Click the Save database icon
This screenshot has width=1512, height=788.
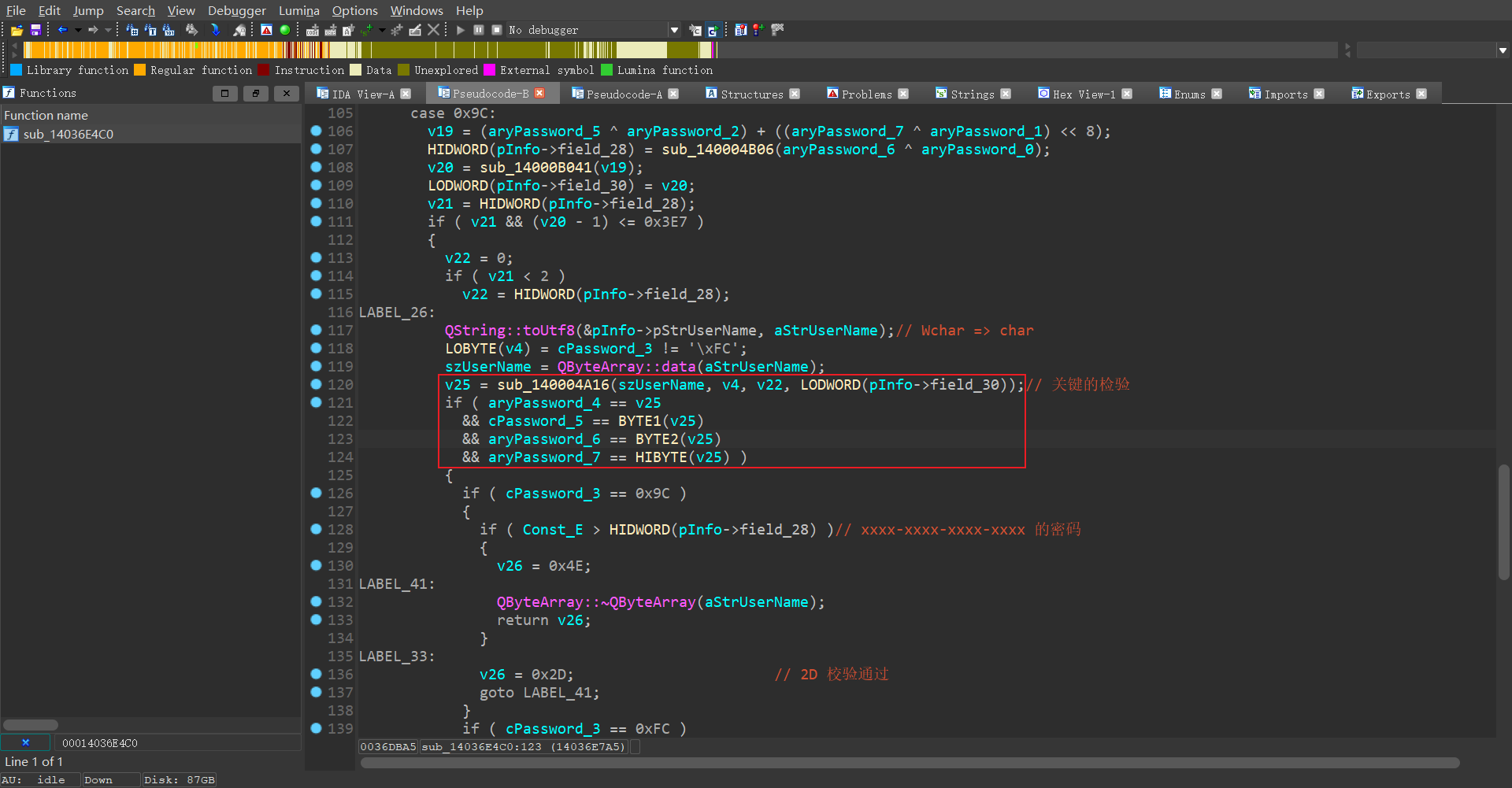click(x=35, y=30)
